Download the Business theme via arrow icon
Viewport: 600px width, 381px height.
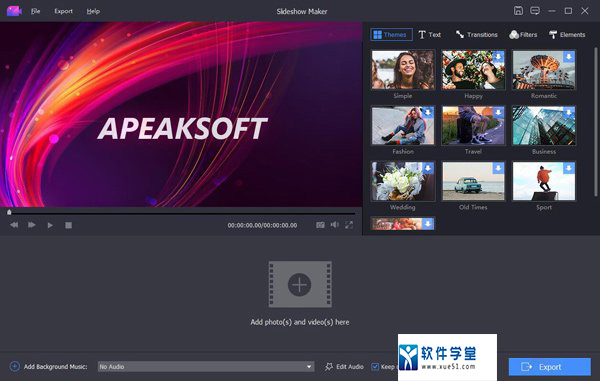(x=569, y=112)
